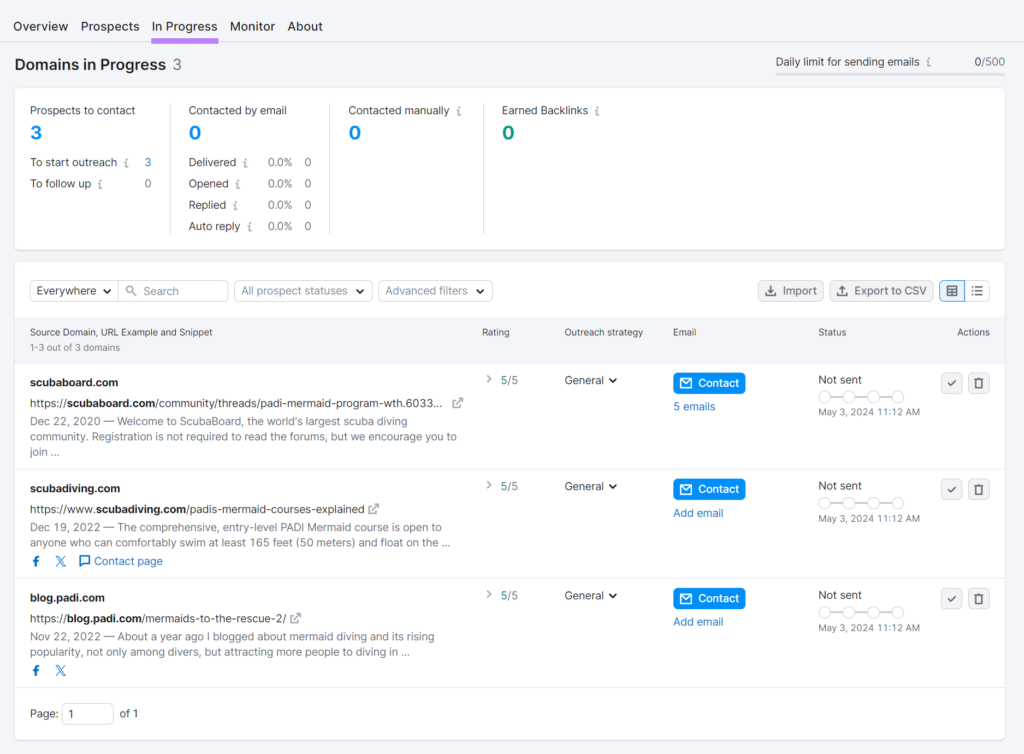This screenshot has width=1024, height=754.
Task: Open the About tab
Action: coord(305,27)
